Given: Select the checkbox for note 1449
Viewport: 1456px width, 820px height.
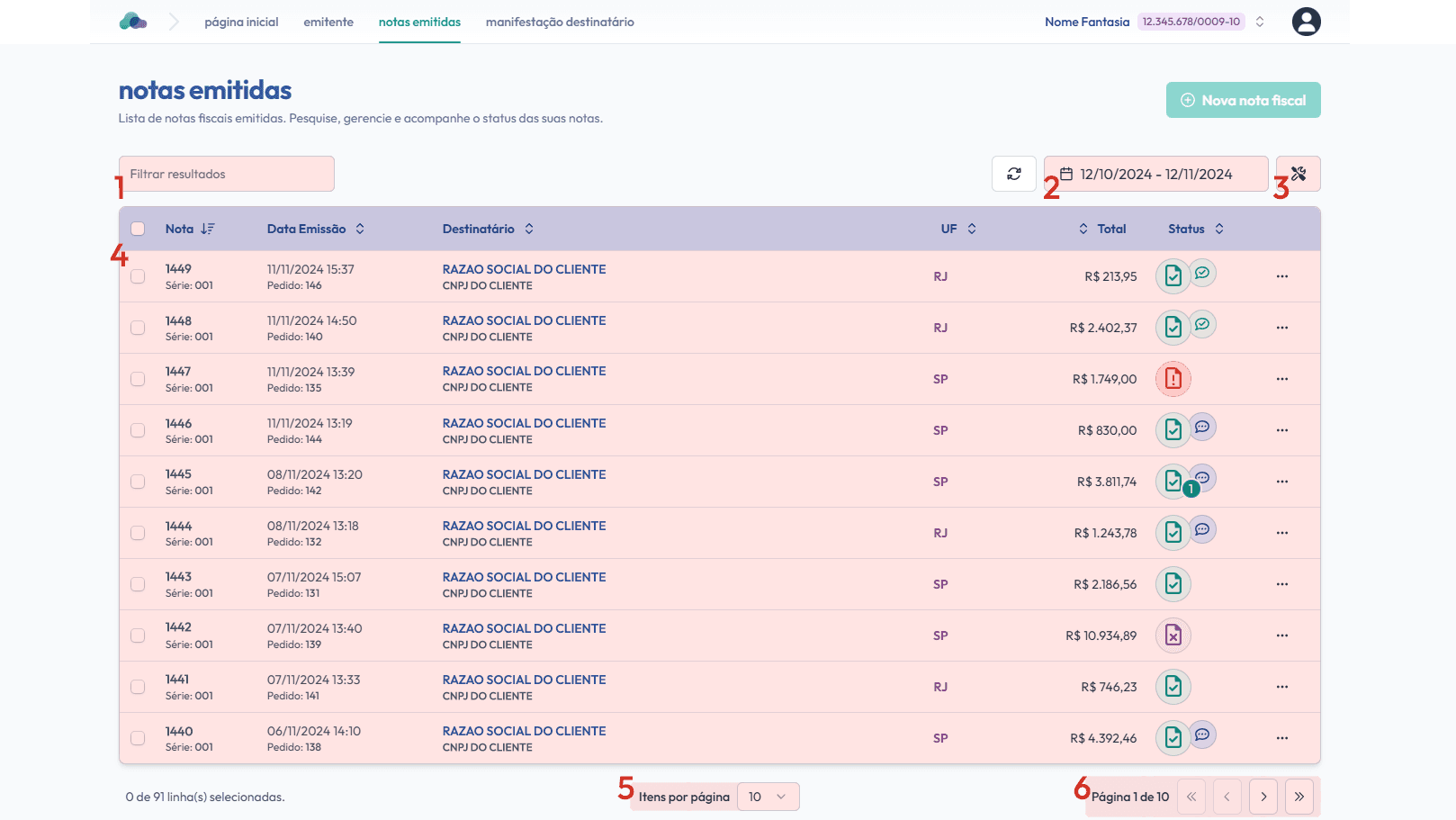Looking at the screenshot, I should tap(138, 276).
